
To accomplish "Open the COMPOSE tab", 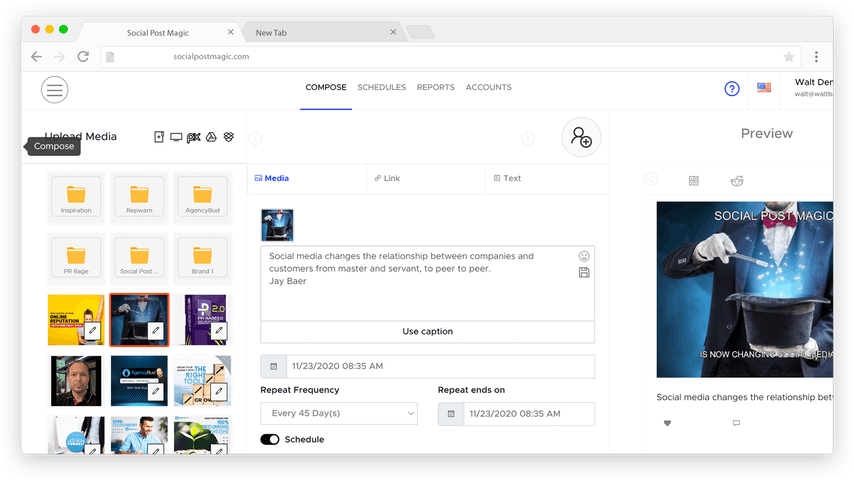I will (326, 87).
